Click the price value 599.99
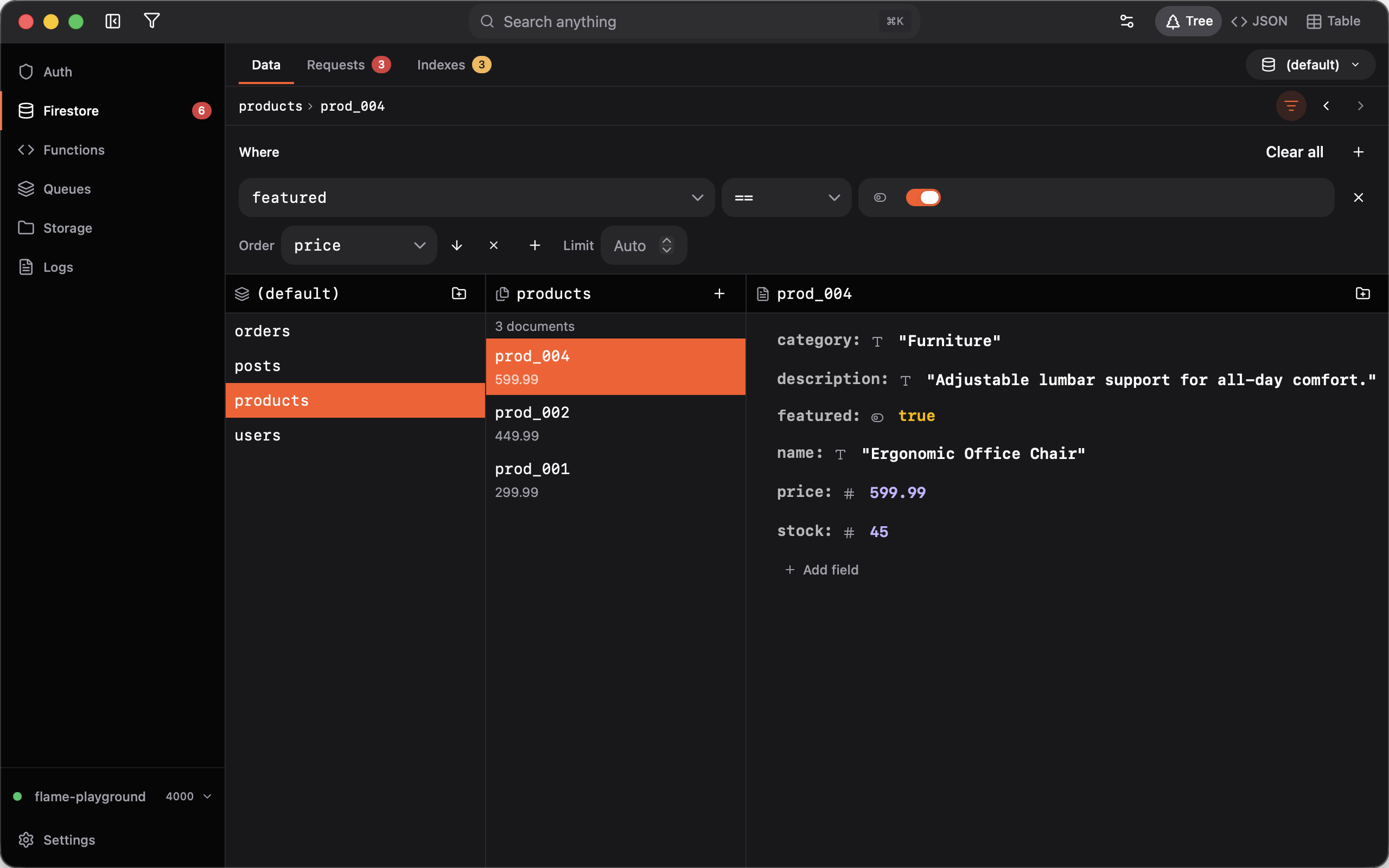 [x=897, y=493]
